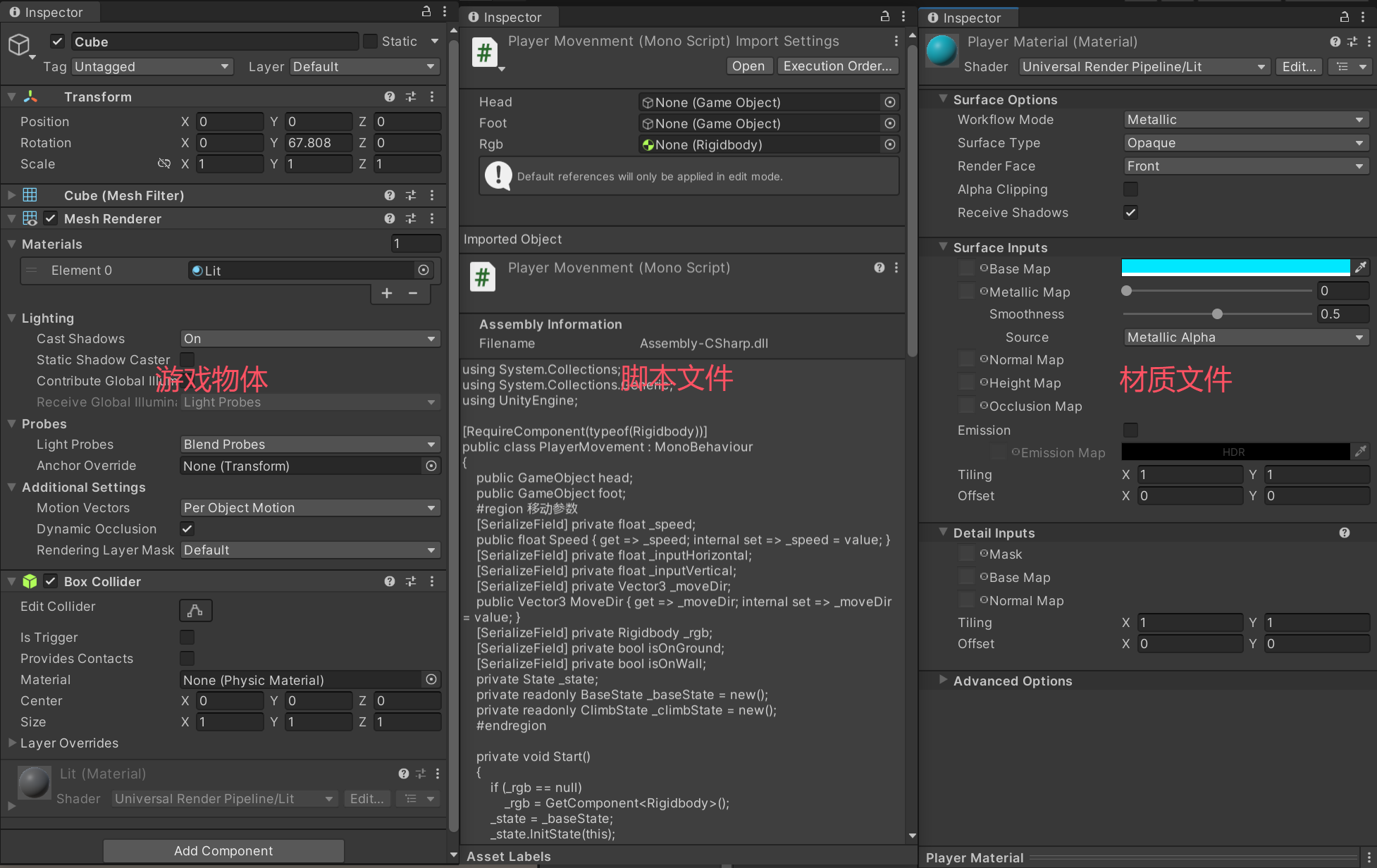Click the lock icon in the left Inspector
This screenshot has height=868, width=1377.
426,11
